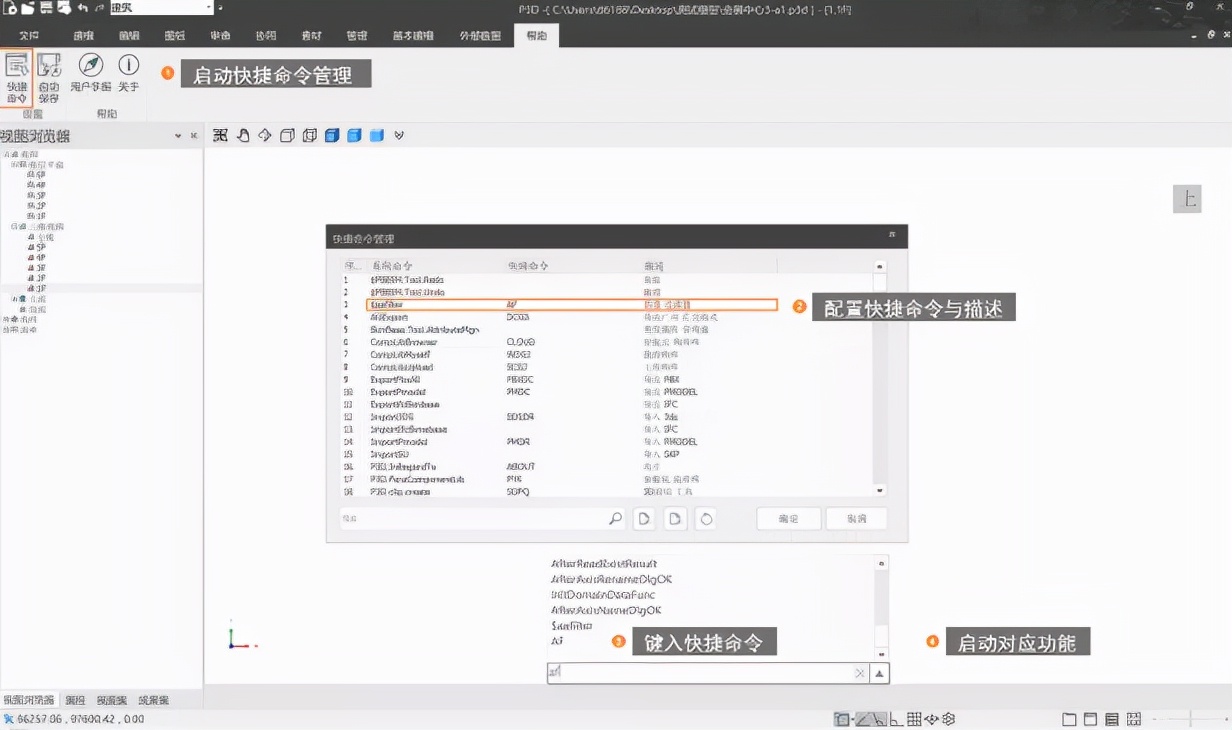
Task: Toggle the grid snap icon on the status bar
Action: pyautogui.click(x=914, y=718)
